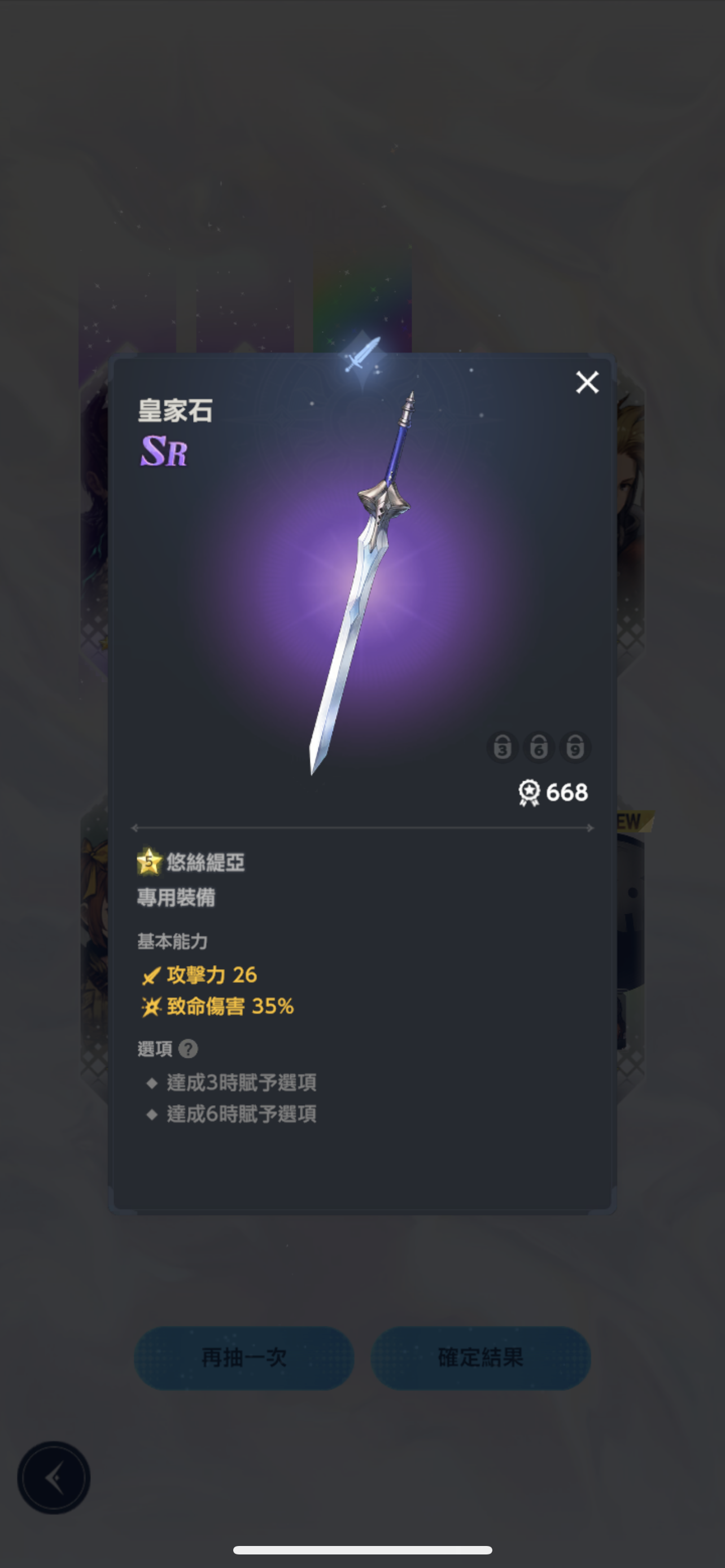Image resolution: width=725 pixels, height=1568 pixels.
Task: Click the 再抽一次 button
Action: (x=244, y=1357)
